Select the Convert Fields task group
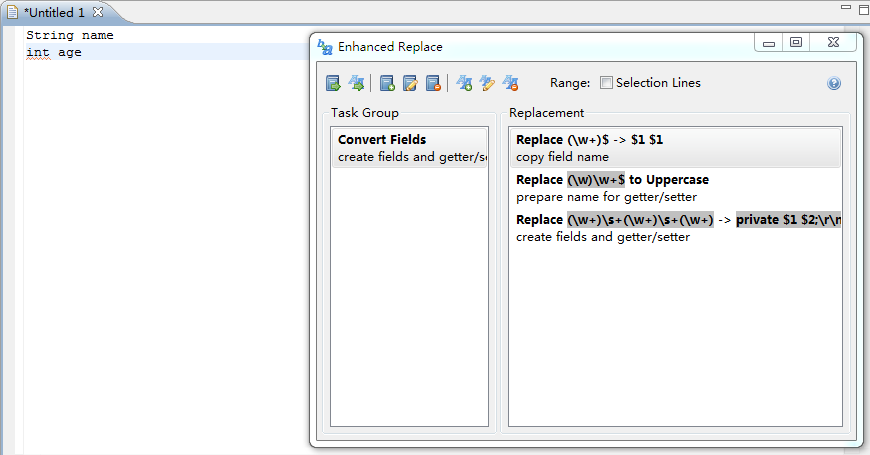The height and width of the screenshot is (455, 870). (x=409, y=148)
